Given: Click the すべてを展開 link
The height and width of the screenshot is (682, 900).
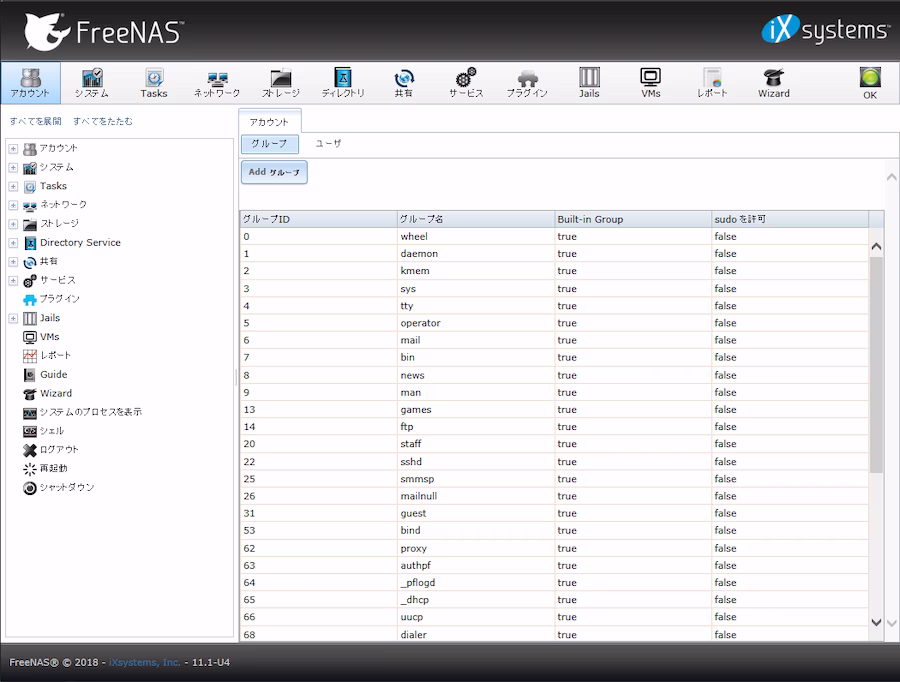Looking at the screenshot, I should point(35,121).
